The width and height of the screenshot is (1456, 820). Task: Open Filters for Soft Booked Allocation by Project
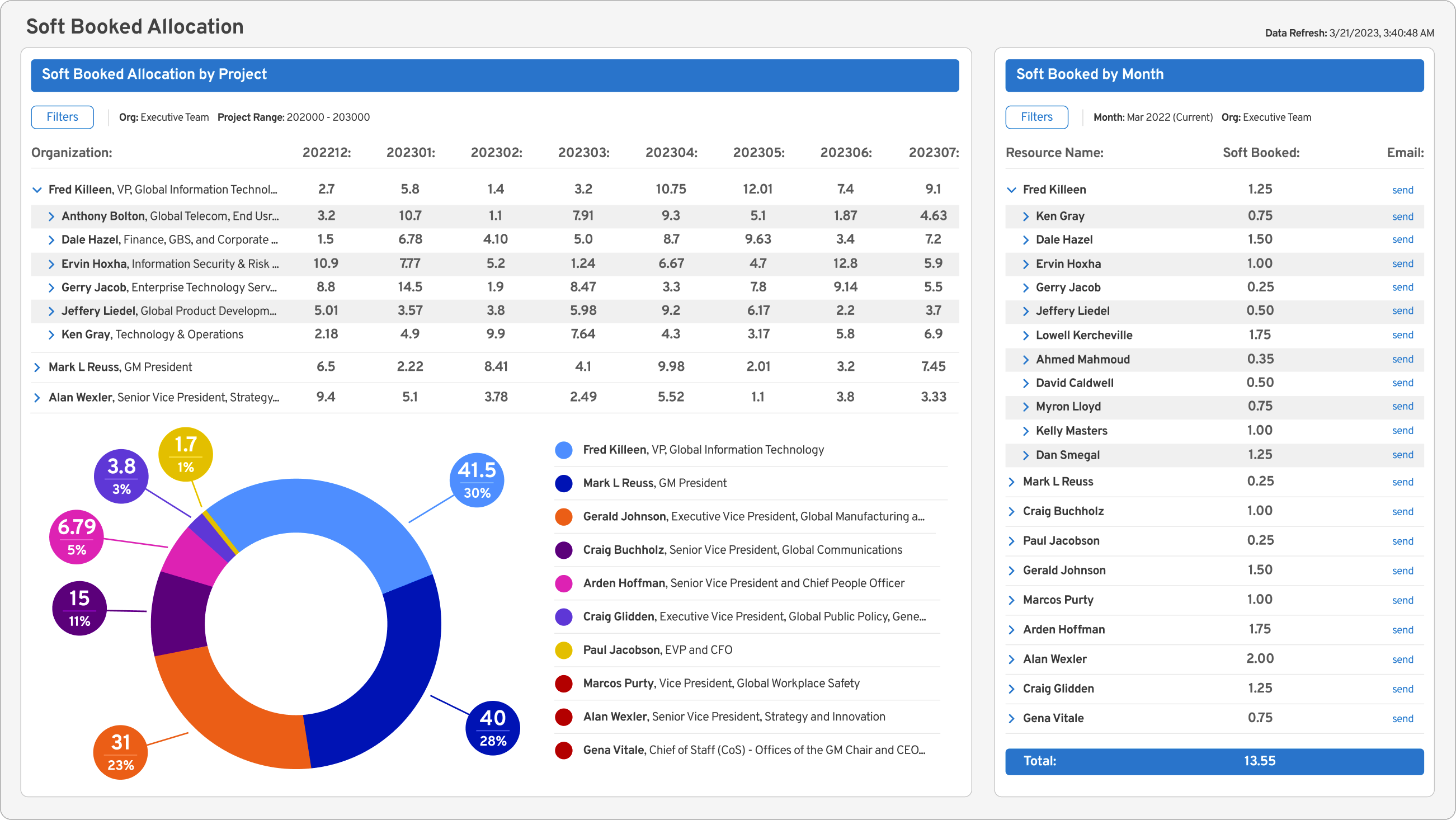(62, 117)
